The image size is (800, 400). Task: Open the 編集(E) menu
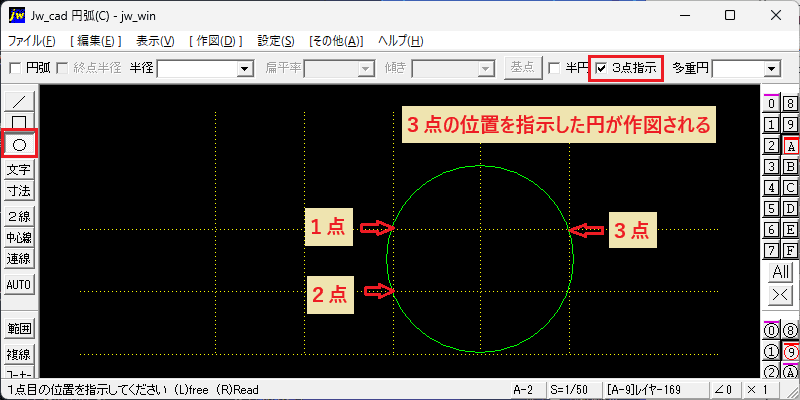pyautogui.click(x=95, y=41)
